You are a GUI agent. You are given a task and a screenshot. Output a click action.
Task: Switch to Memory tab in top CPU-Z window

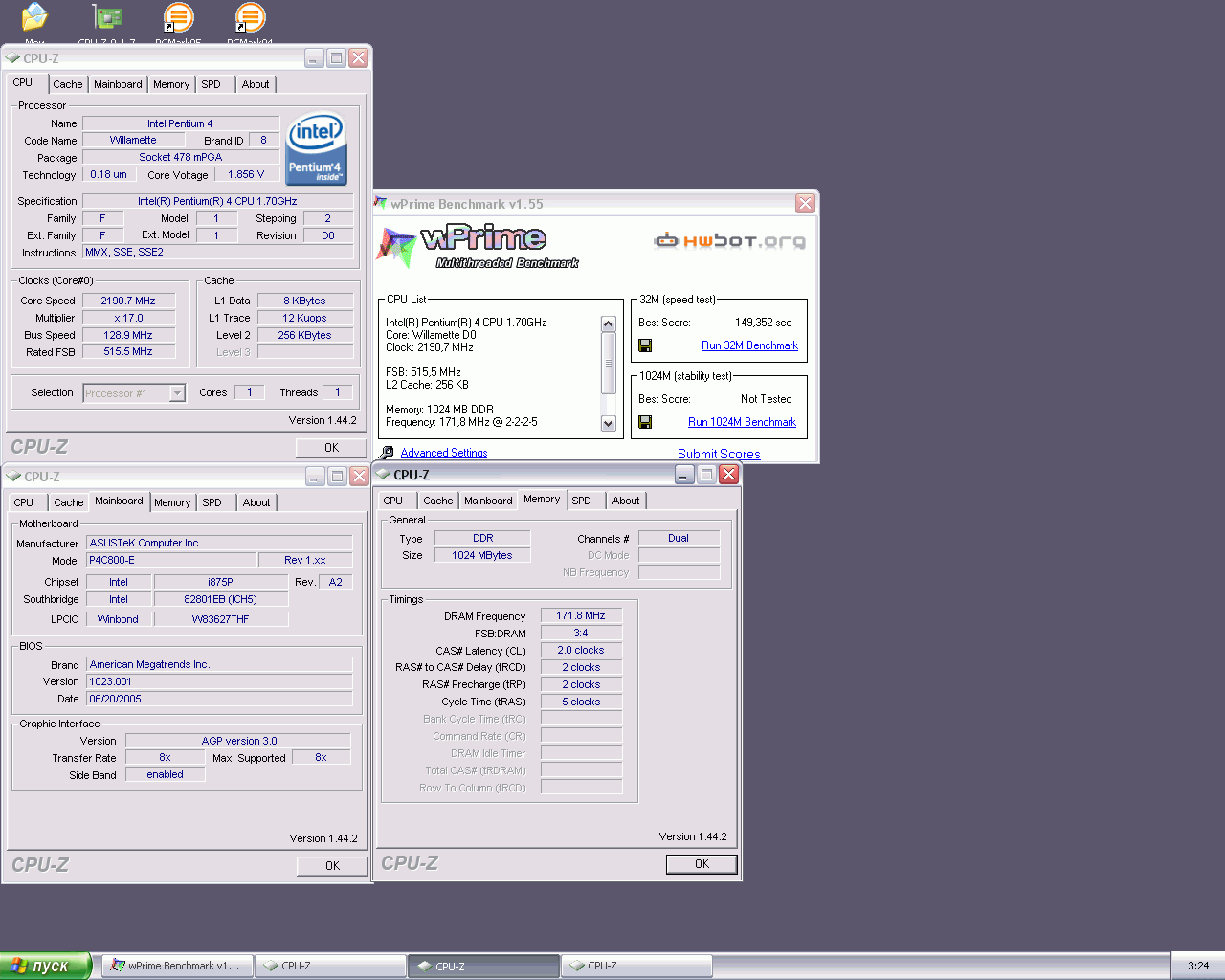[x=171, y=84]
